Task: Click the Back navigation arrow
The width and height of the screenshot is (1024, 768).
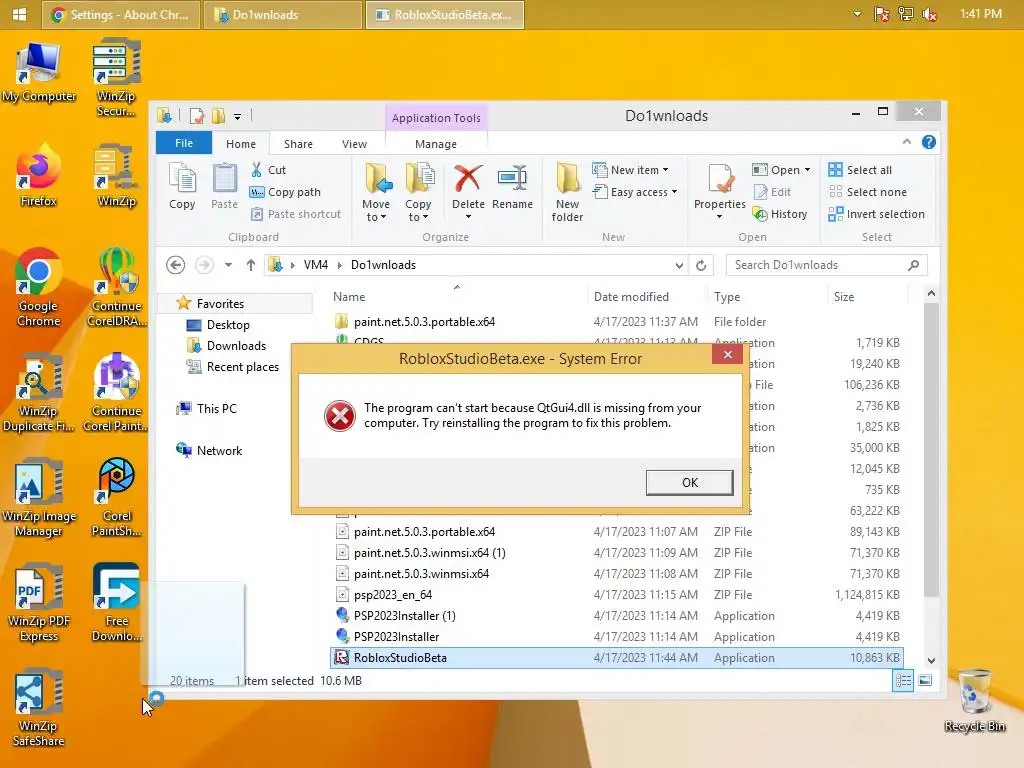Action: 175,265
